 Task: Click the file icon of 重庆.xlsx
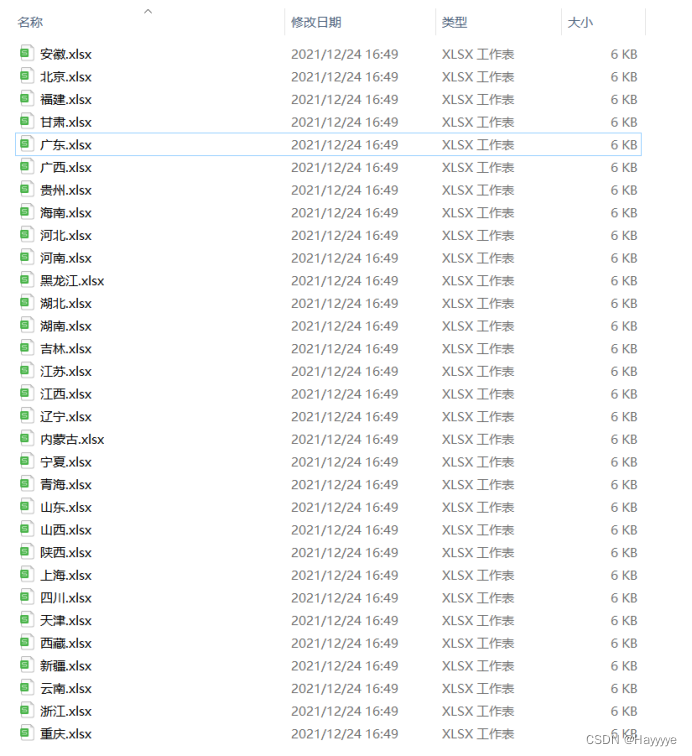[27, 733]
